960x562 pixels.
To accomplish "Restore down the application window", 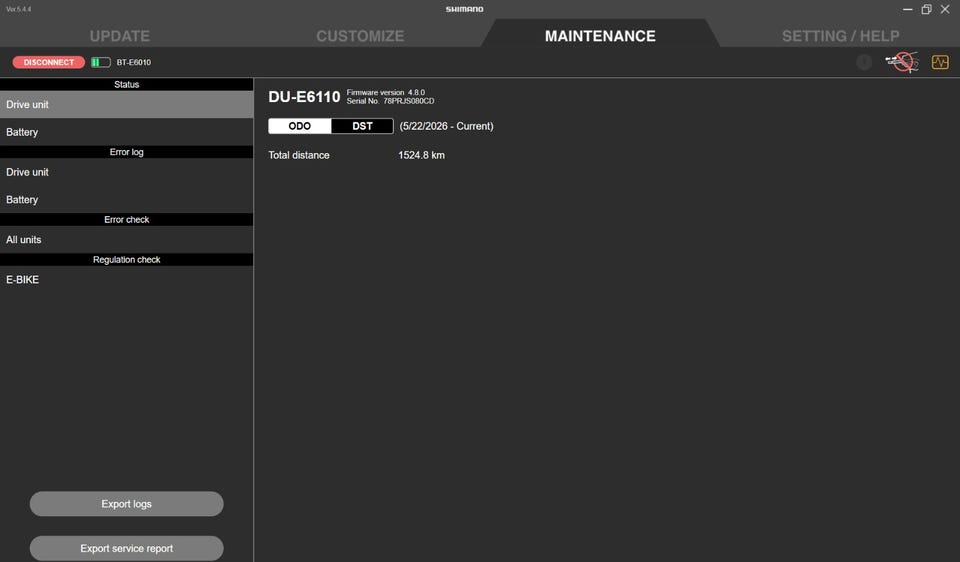I will 926,9.
